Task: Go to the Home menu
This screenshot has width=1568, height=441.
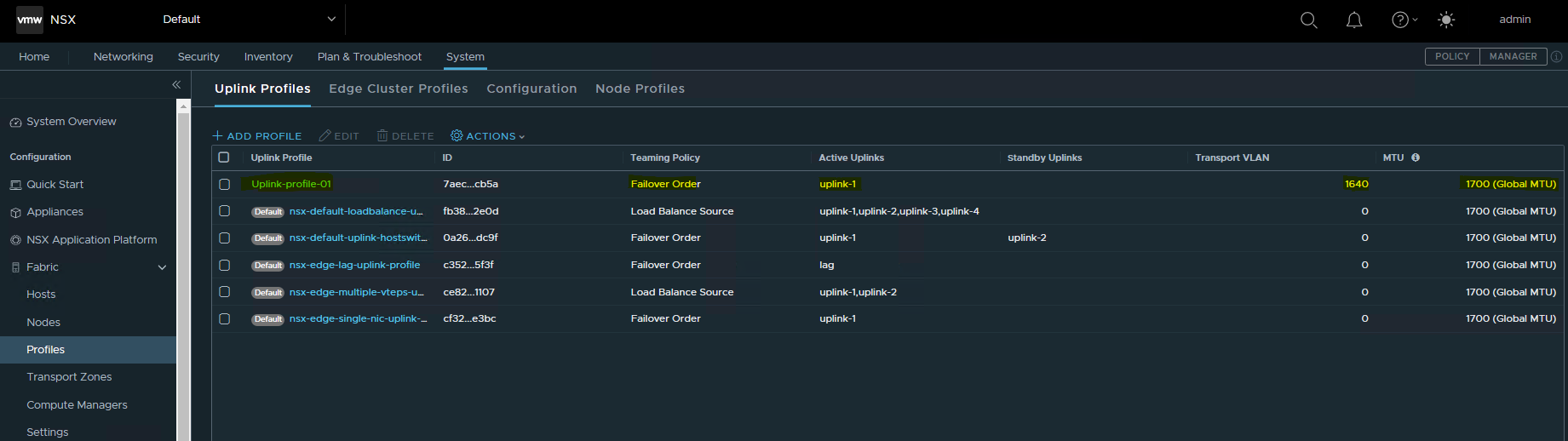Action: pyautogui.click(x=34, y=57)
